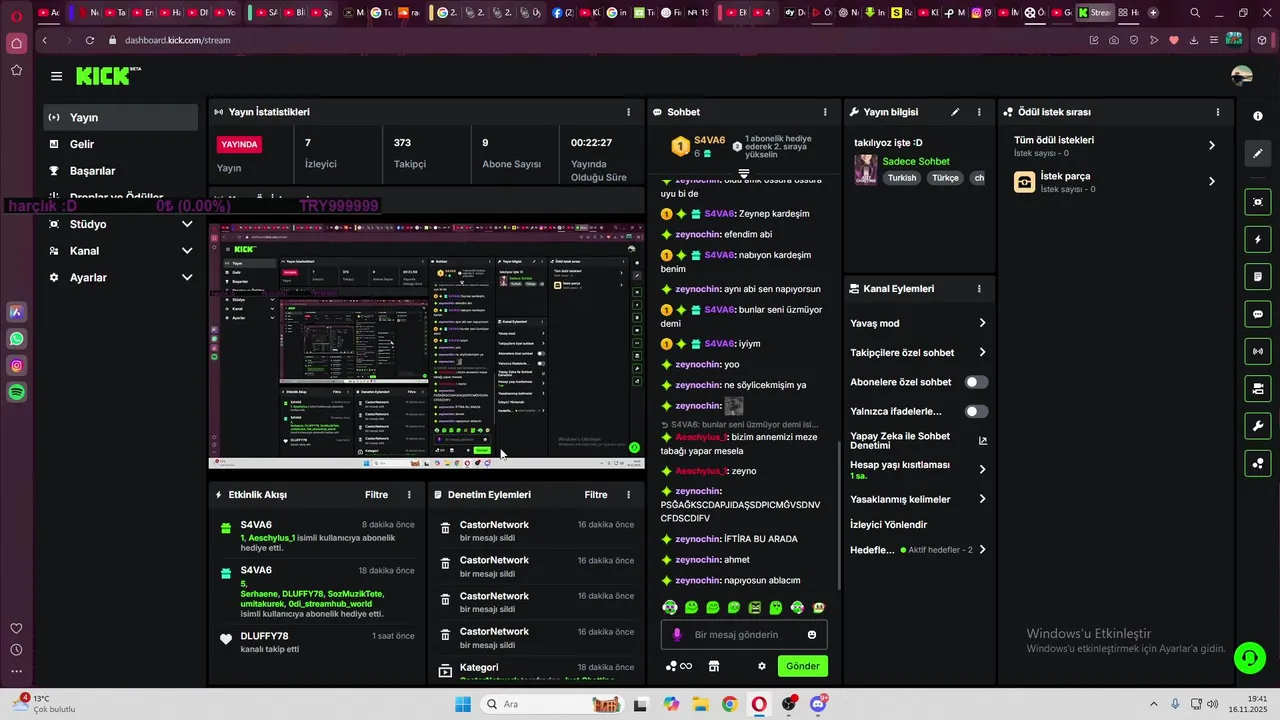1280x720 pixels.
Task: Open the shop icon below the chat input
Action: coord(714,666)
